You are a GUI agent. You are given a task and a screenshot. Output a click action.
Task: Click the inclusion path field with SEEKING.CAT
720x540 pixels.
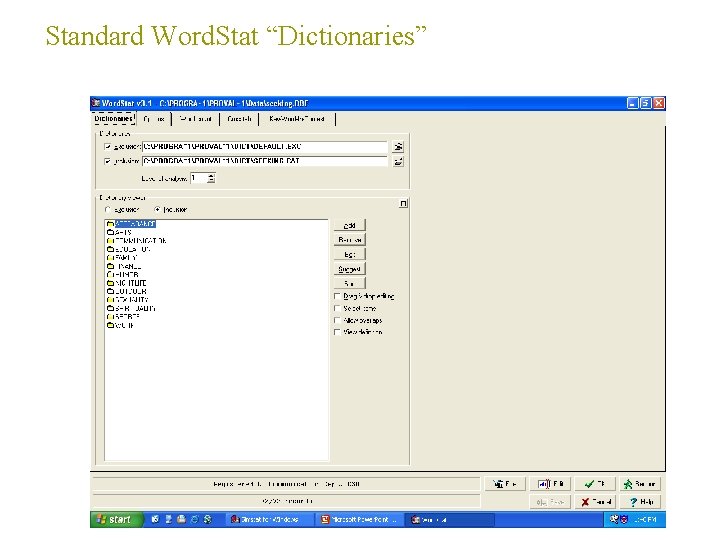click(x=264, y=161)
